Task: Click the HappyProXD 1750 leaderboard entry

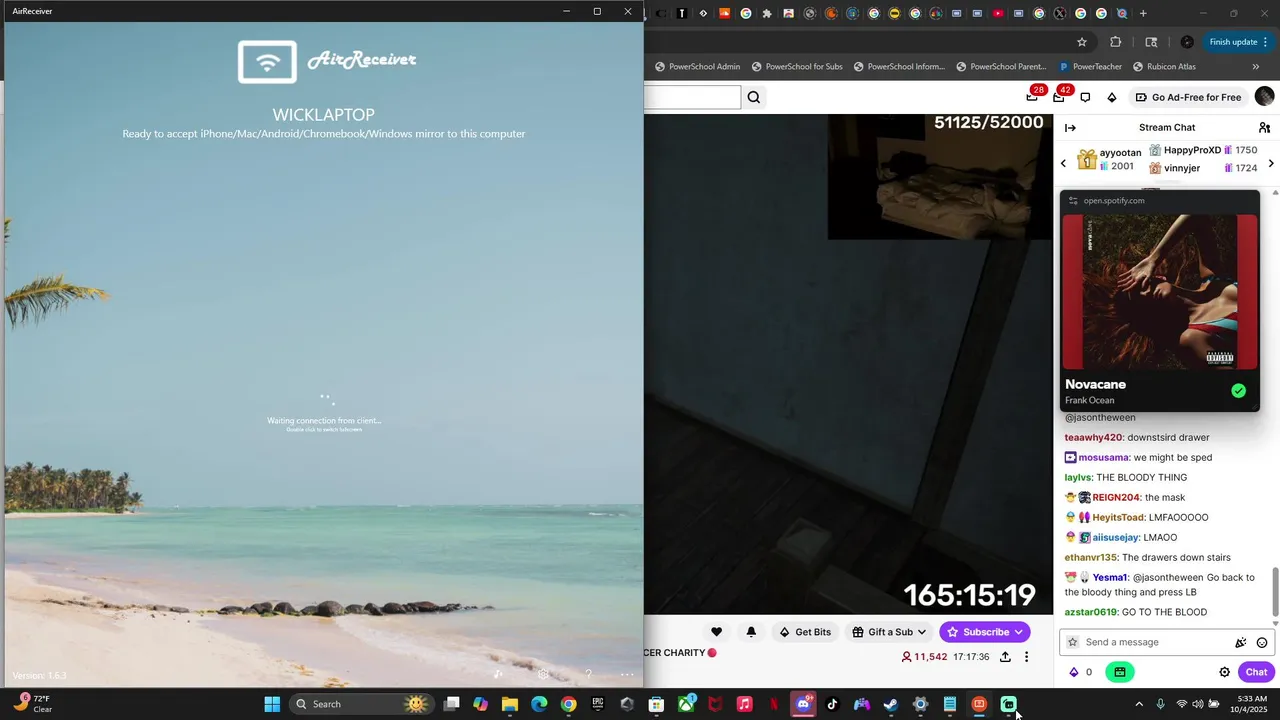Action: (x=1203, y=150)
